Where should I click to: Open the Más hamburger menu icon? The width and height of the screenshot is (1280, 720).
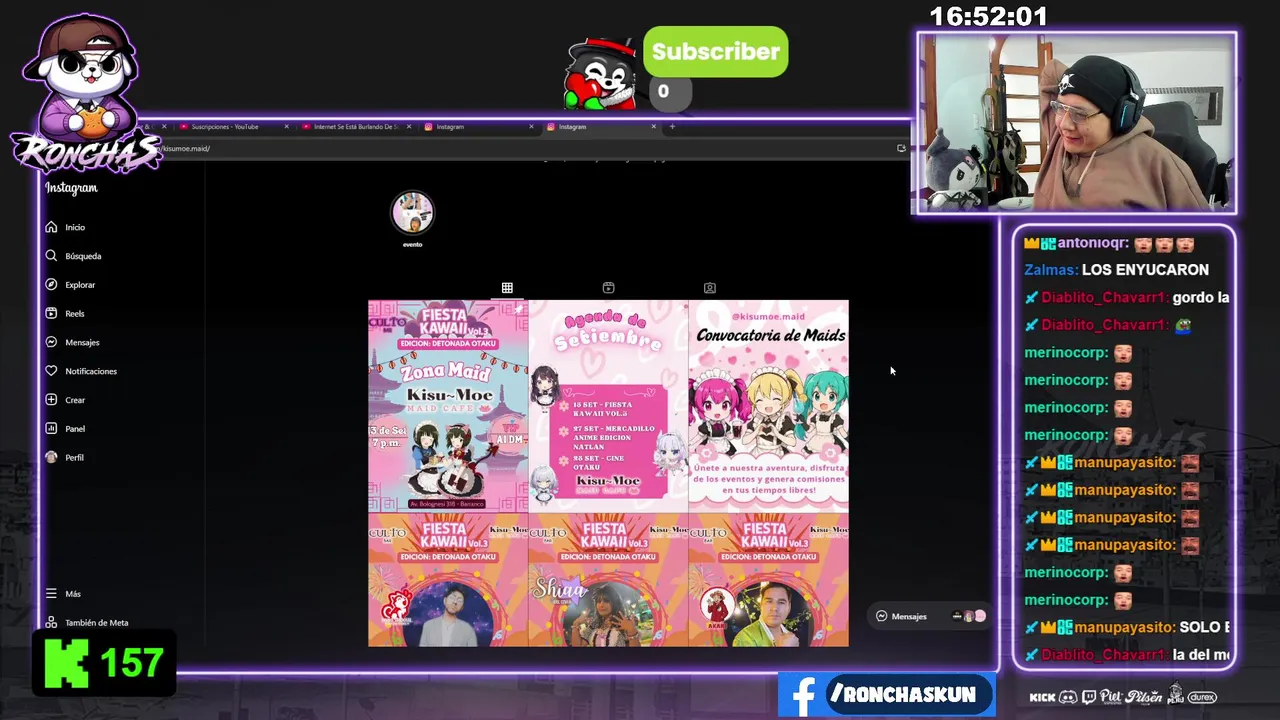coord(51,594)
